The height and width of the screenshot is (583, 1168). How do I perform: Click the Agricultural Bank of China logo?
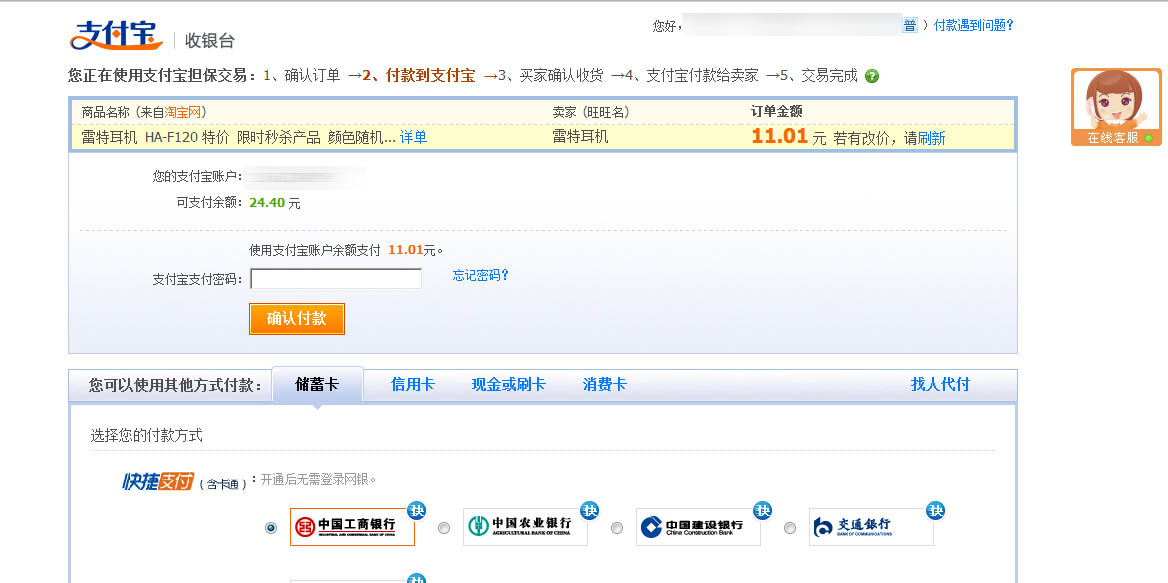click(x=525, y=527)
